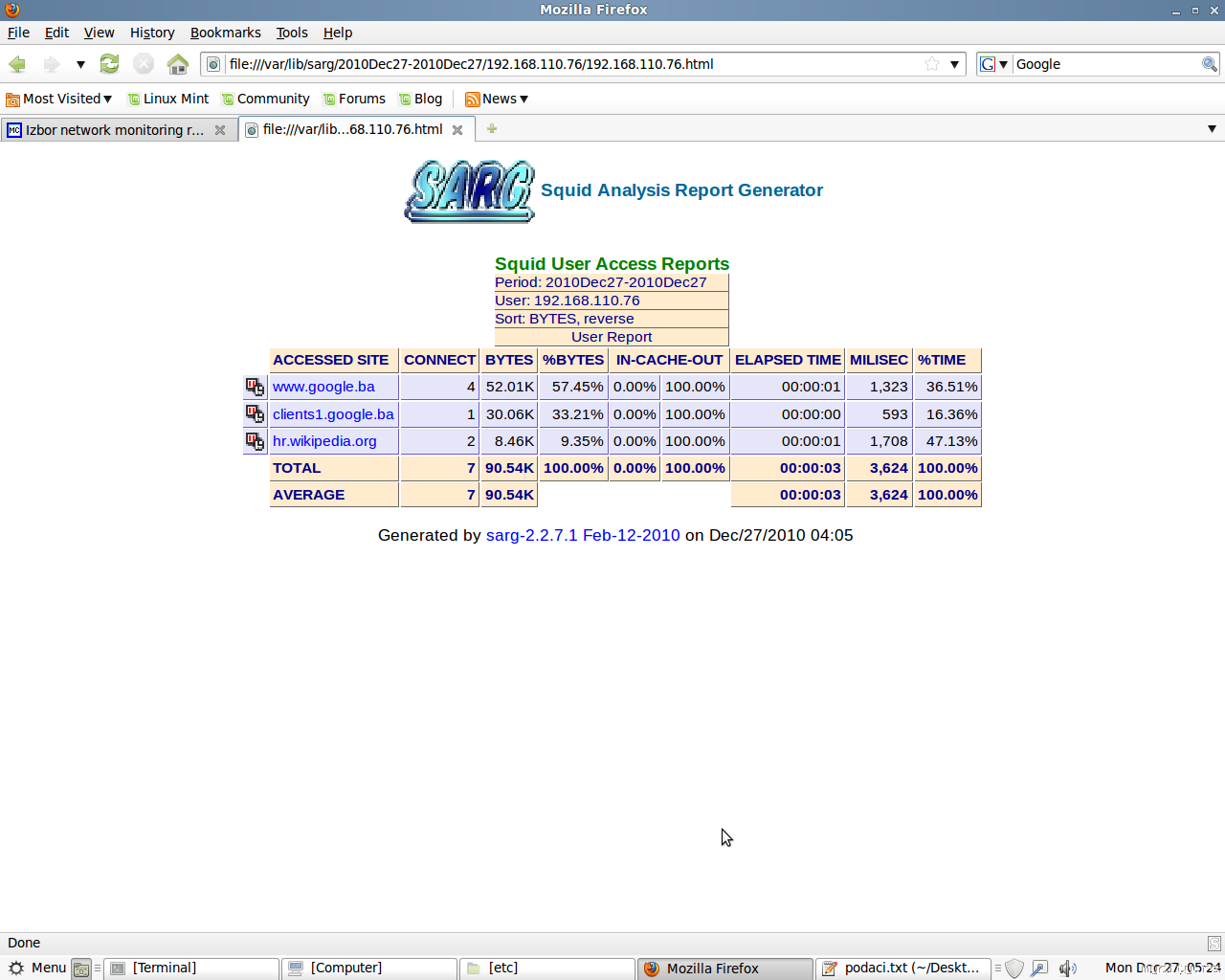The height and width of the screenshot is (980, 1225).
Task: Open the Community bookmark
Action: tap(265, 99)
